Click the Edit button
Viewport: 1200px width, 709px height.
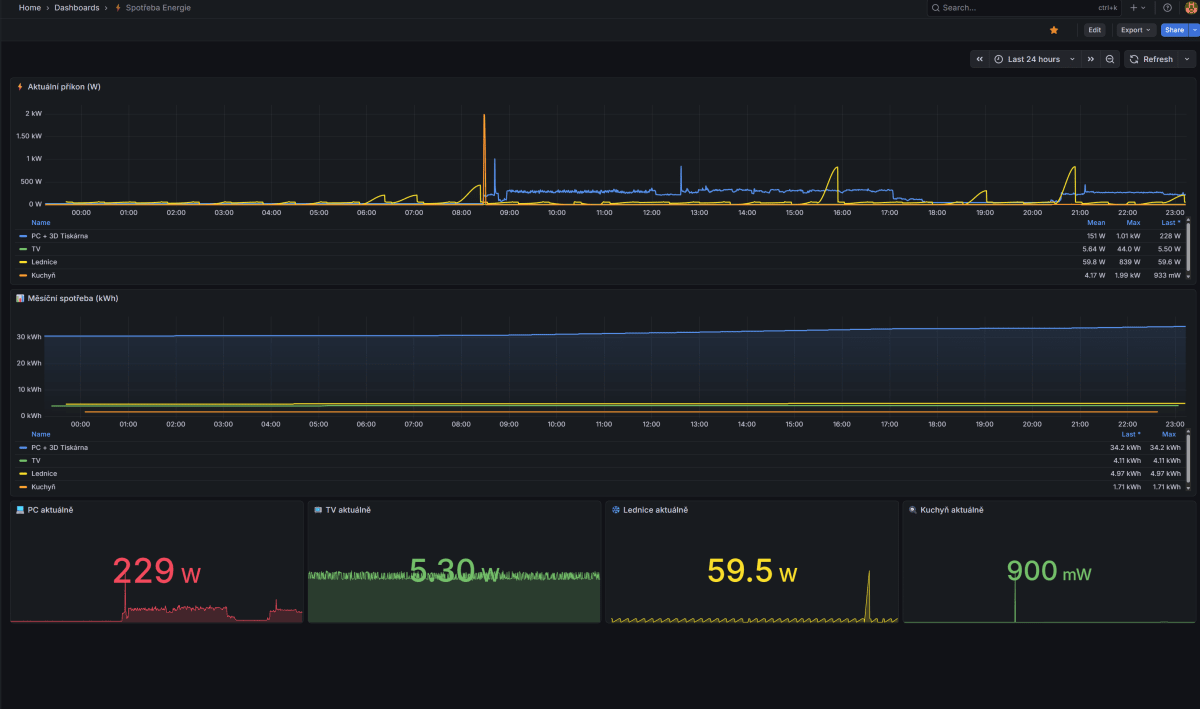click(1095, 30)
